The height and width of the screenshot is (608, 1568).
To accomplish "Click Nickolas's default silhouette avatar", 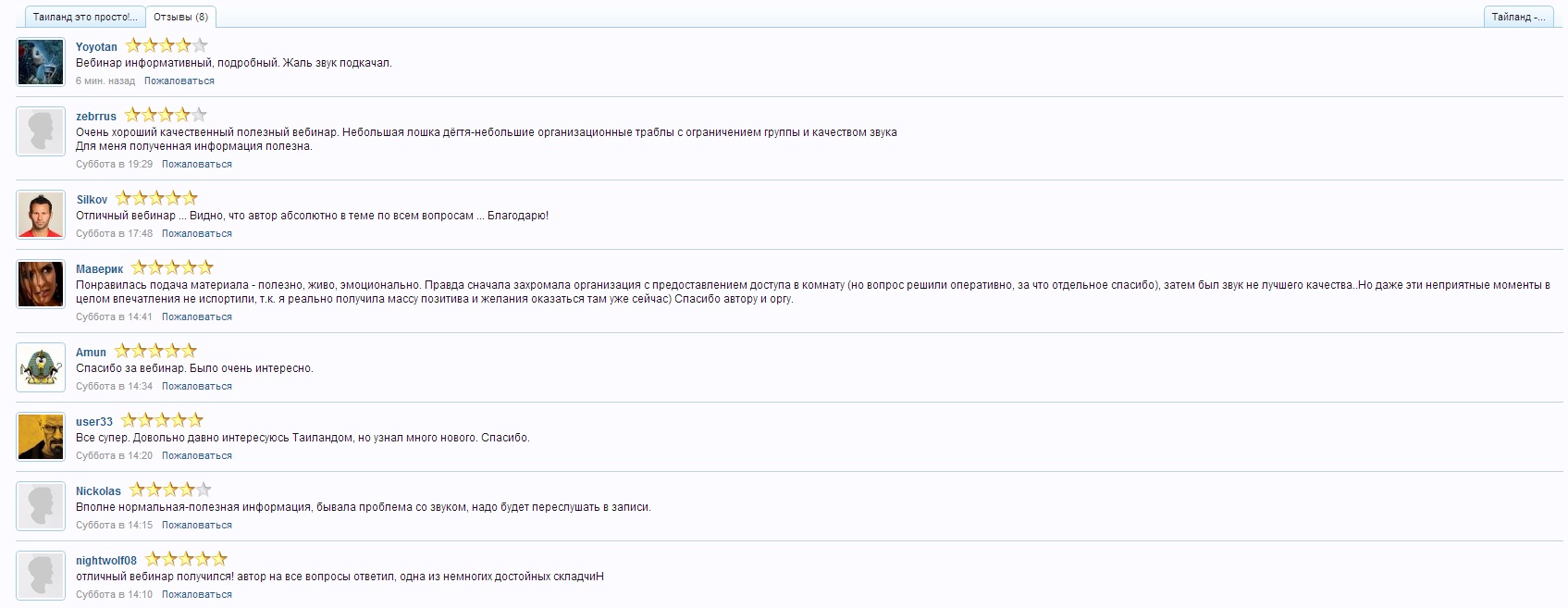I will click(41, 506).
